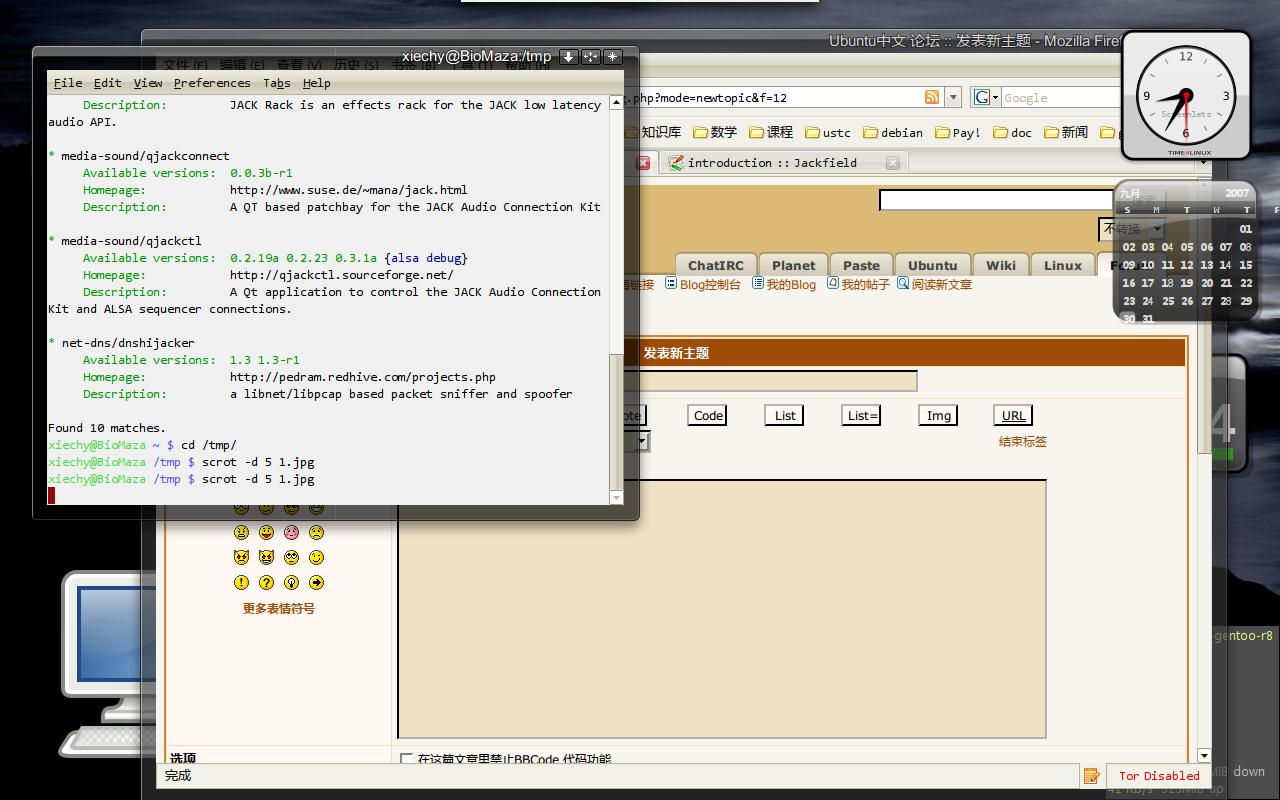
Task: Click the notes icon in Firefox status bar
Action: click(x=1091, y=775)
